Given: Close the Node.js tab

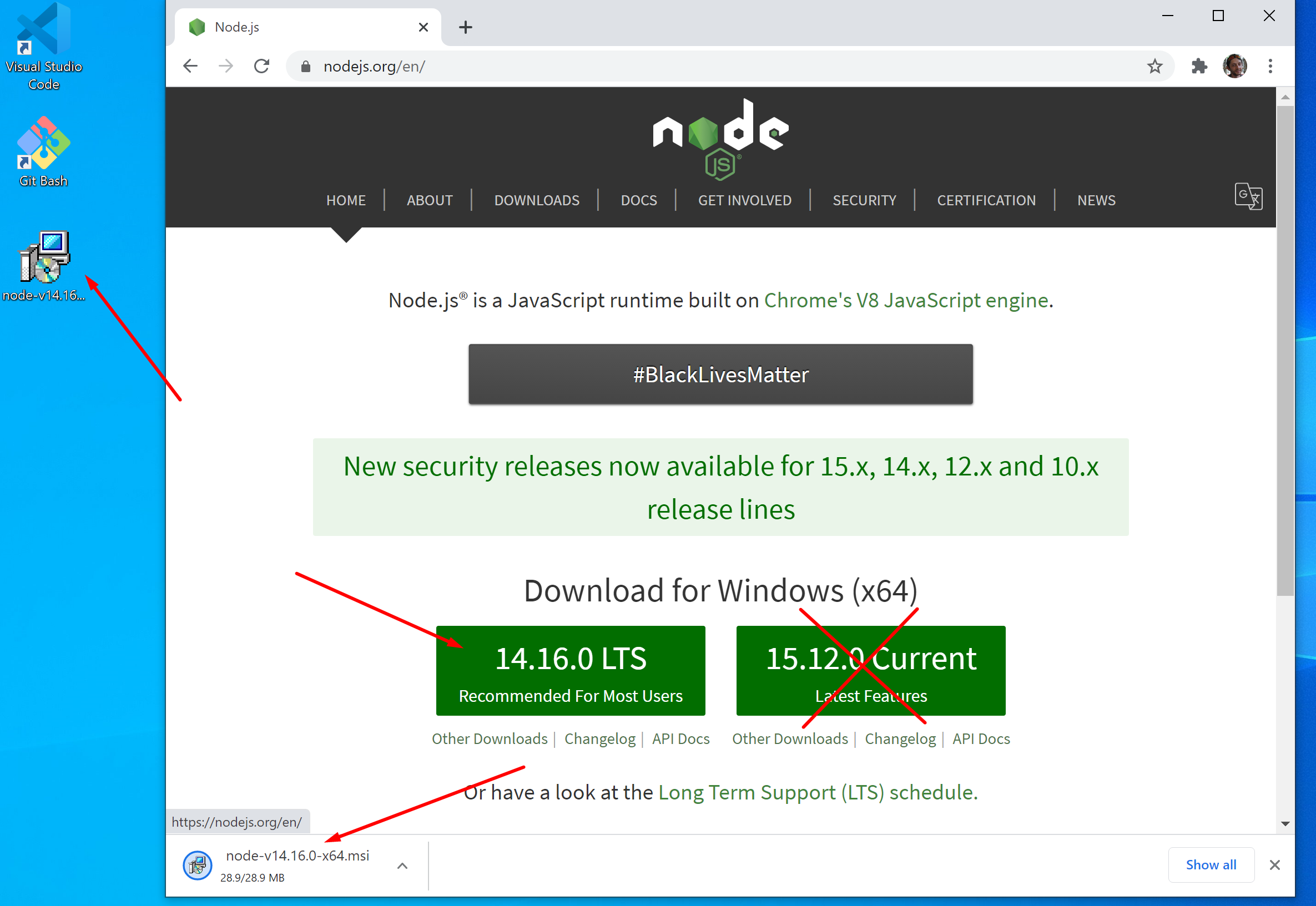Looking at the screenshot, I should point(423,27).
